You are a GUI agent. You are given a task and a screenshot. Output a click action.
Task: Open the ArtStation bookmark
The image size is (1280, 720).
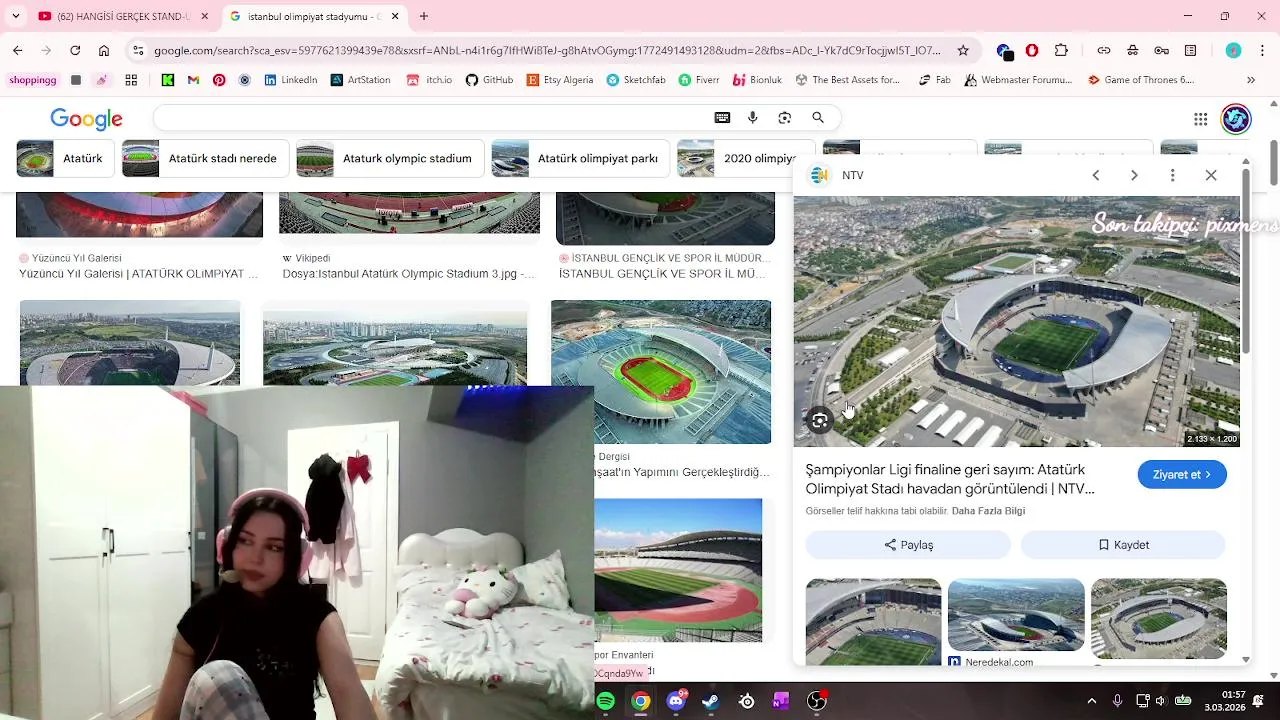(x=361, y=80)
